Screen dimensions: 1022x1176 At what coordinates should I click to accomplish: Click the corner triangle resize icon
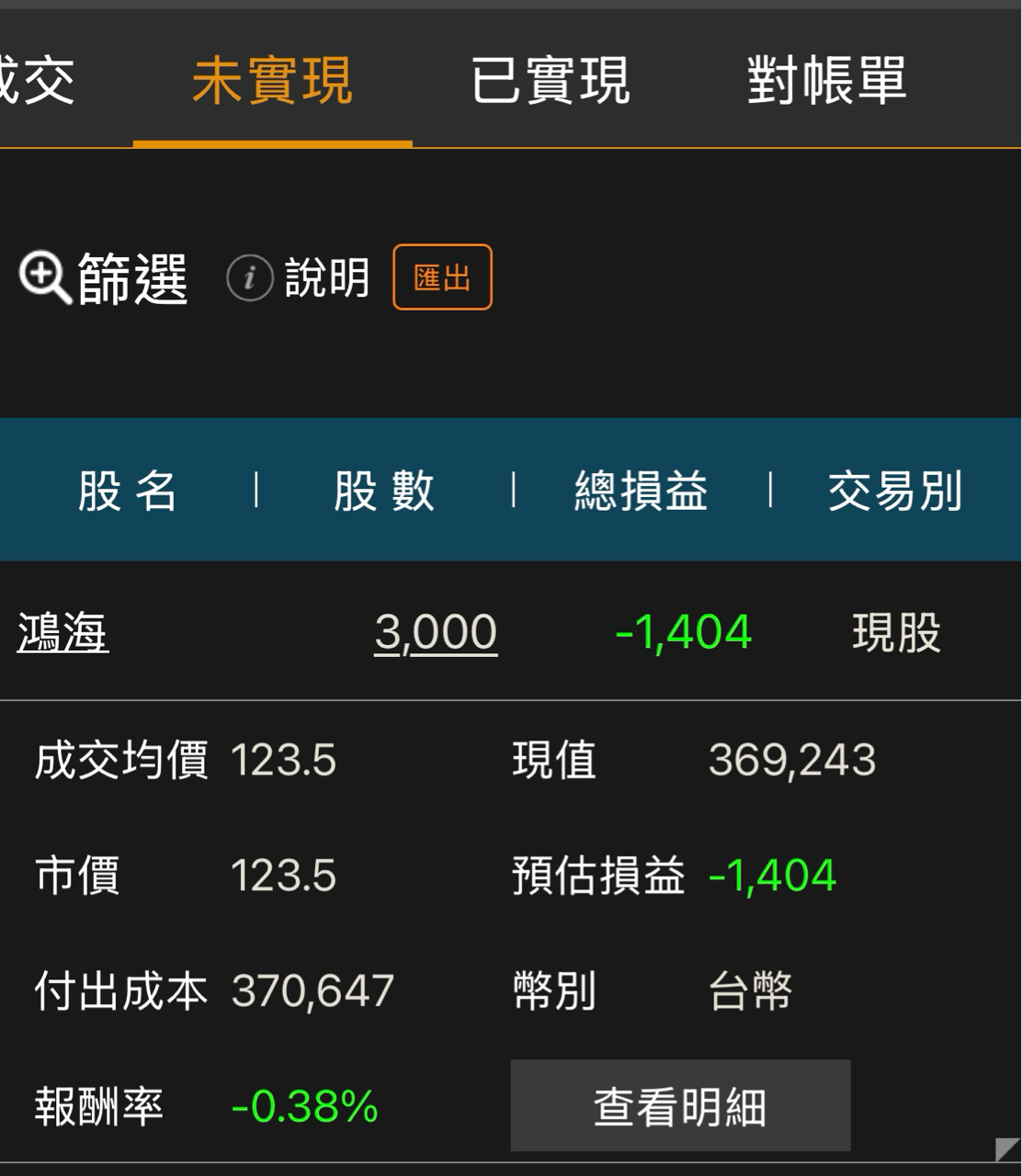[x=1007, y=1148]
